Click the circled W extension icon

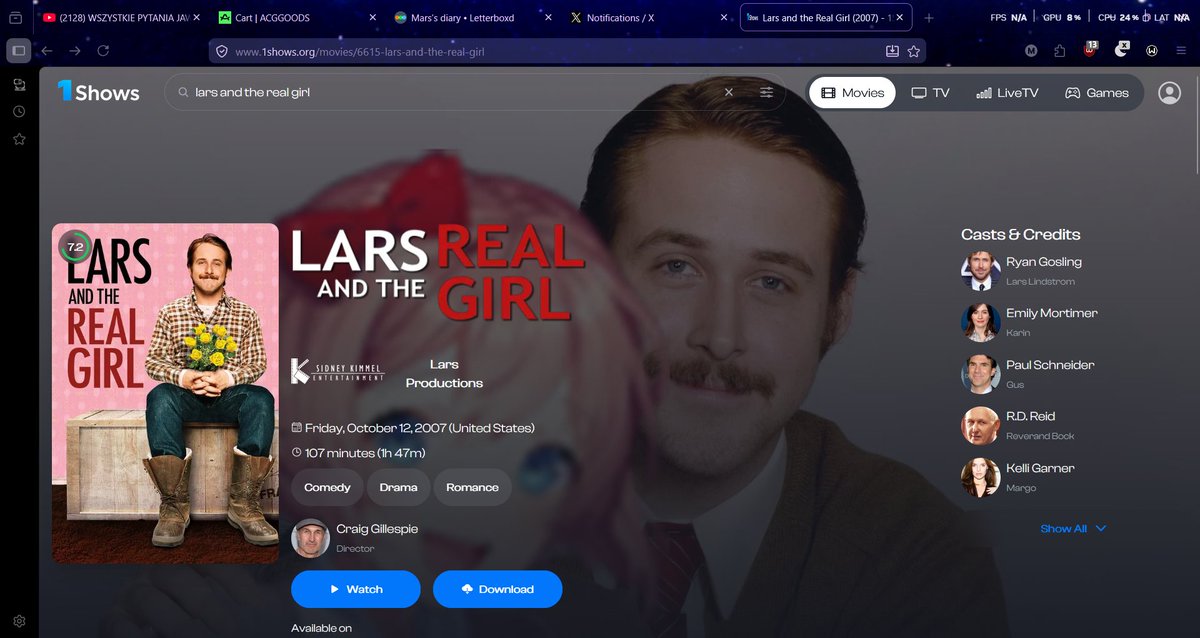1152,51
